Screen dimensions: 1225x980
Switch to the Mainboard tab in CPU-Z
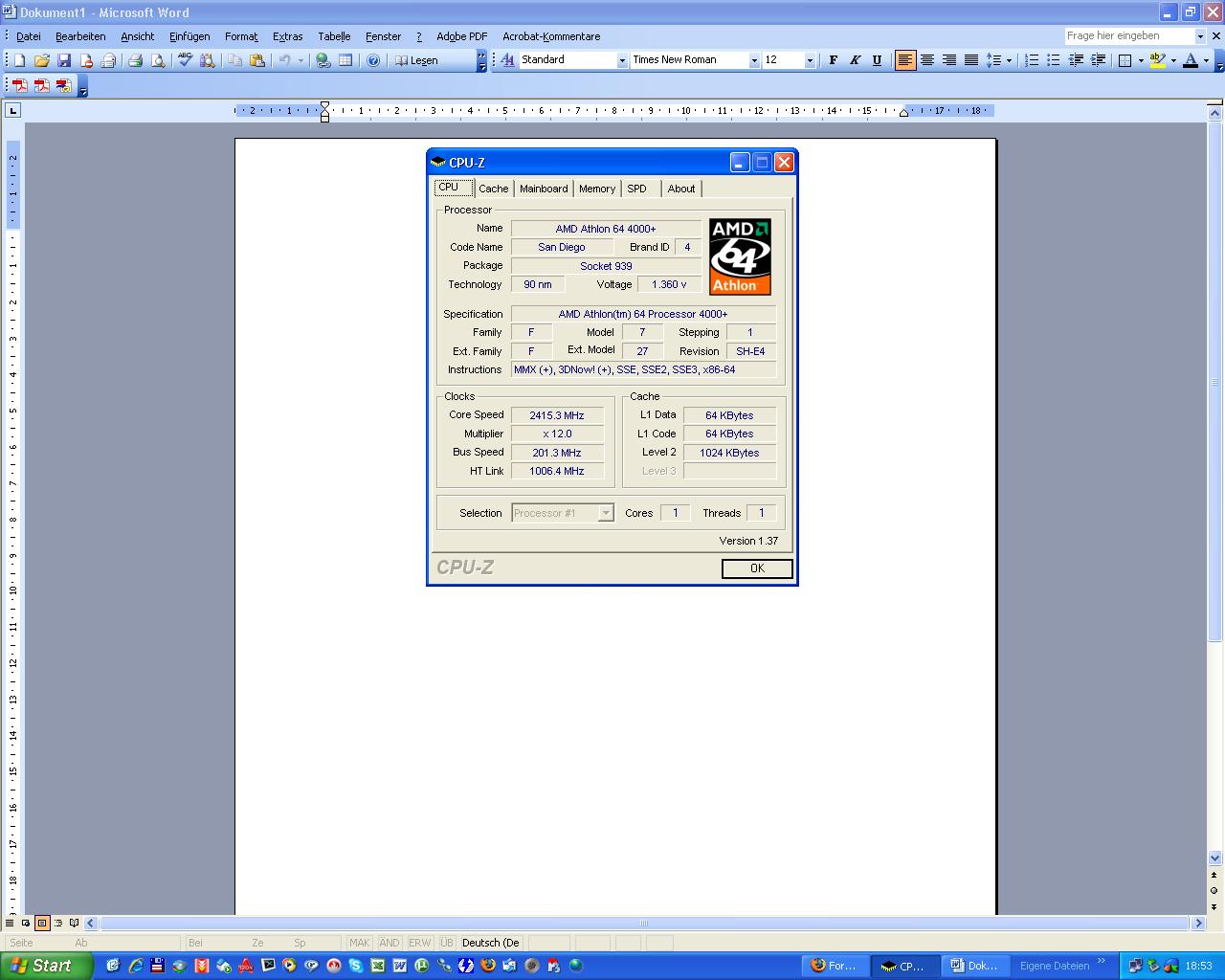click(544, 189)
